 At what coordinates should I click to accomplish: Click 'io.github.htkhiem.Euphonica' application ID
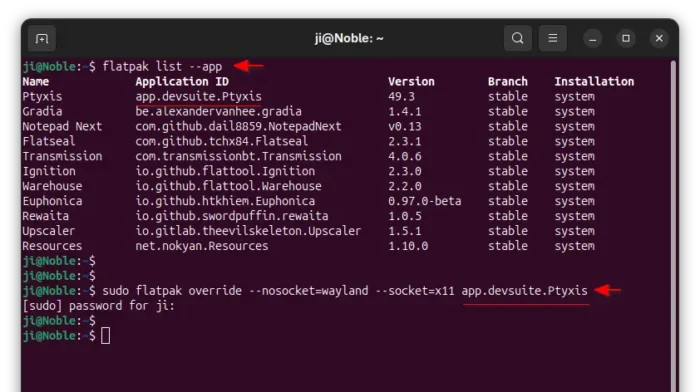coord(225,201)
